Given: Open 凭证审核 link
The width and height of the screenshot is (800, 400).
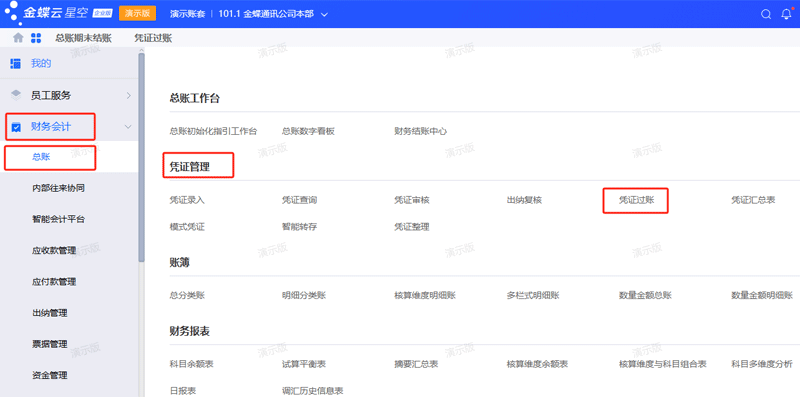Looking at the screenshot, I should click(411, 200).
